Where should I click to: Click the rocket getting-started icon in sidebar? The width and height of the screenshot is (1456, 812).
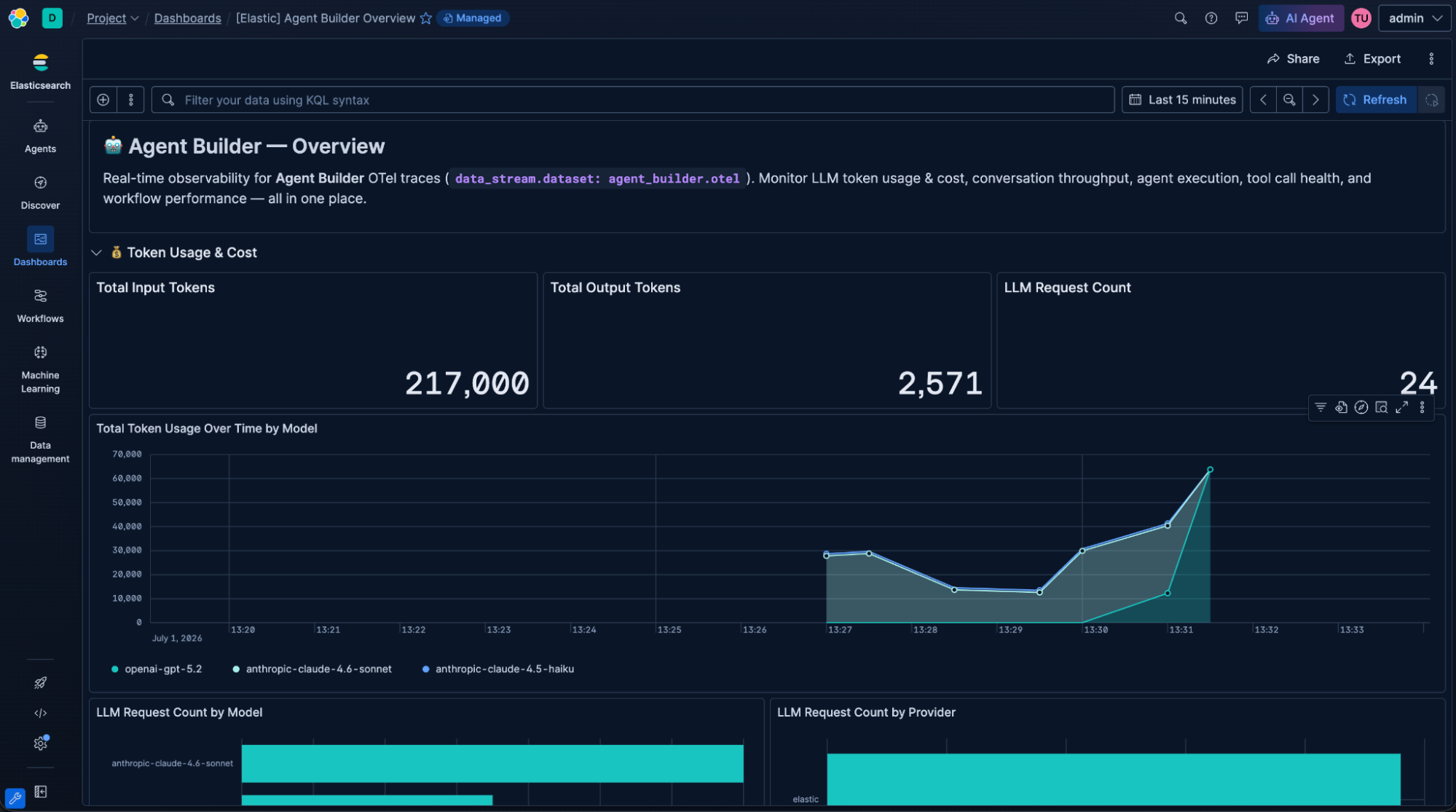[41, 682]
